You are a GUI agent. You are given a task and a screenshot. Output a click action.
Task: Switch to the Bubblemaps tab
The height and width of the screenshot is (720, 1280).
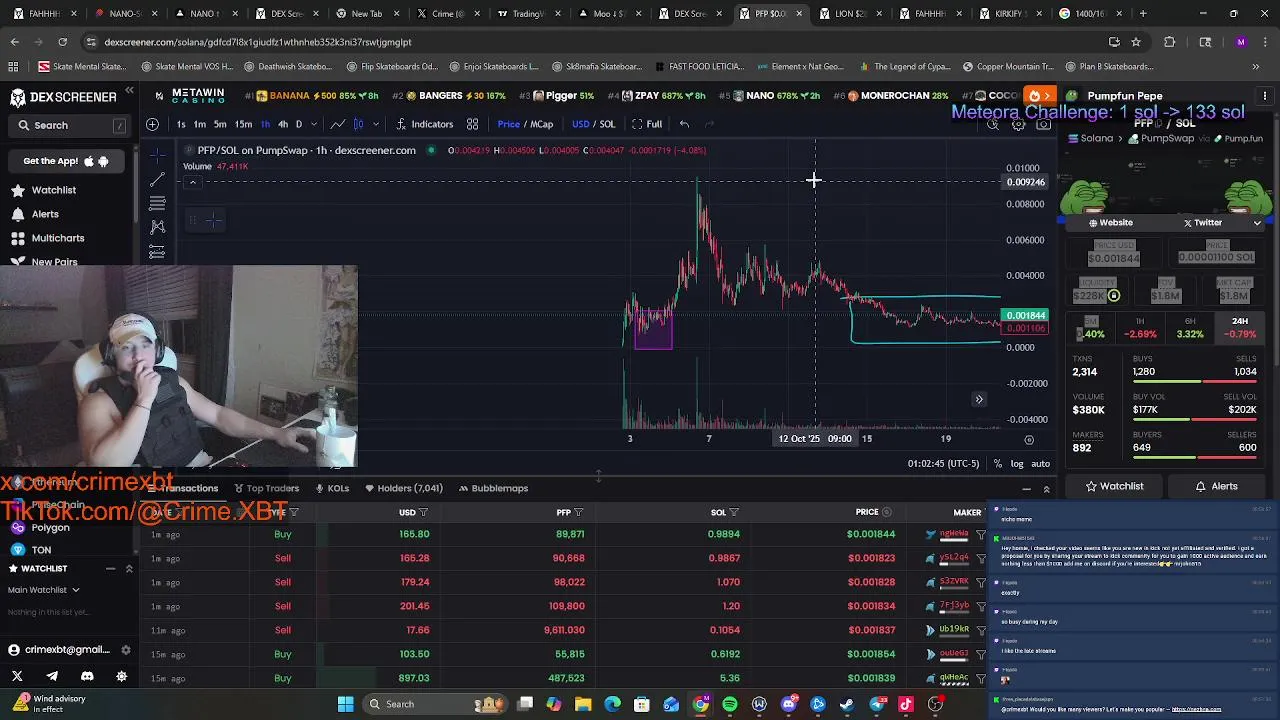click(493, 488)
